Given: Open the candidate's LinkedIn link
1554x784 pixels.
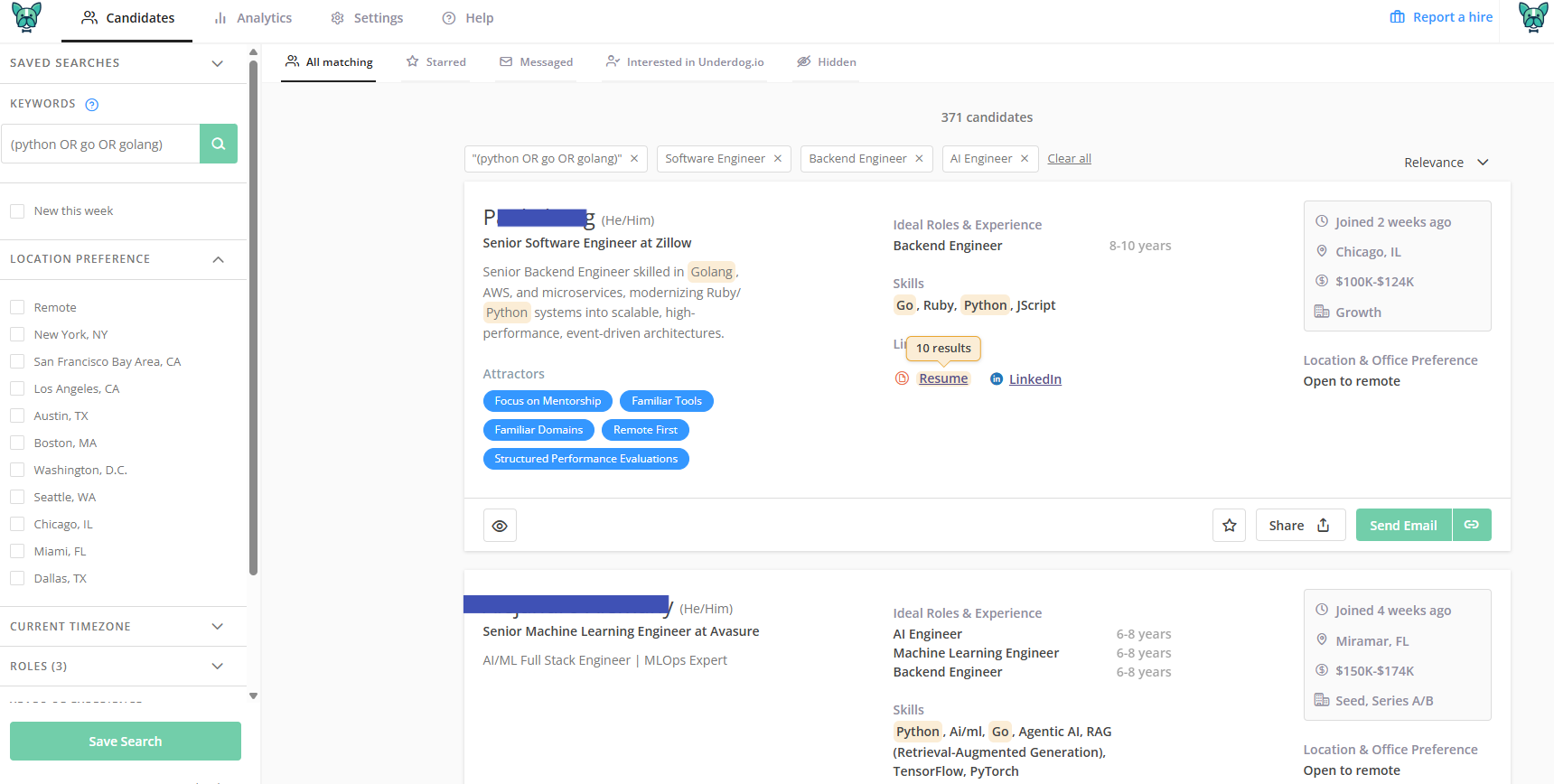Looking at the screenshot, I should click(1035, 379).
